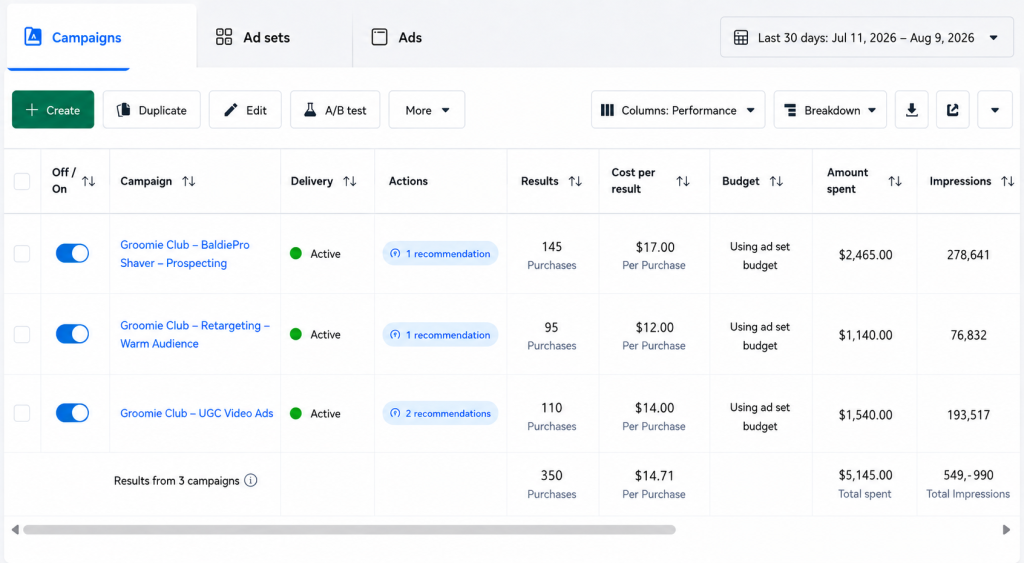This screenshot has height=563, width=1024.
Task: Click the calendar icon in date range
Action: pos(741,37)
